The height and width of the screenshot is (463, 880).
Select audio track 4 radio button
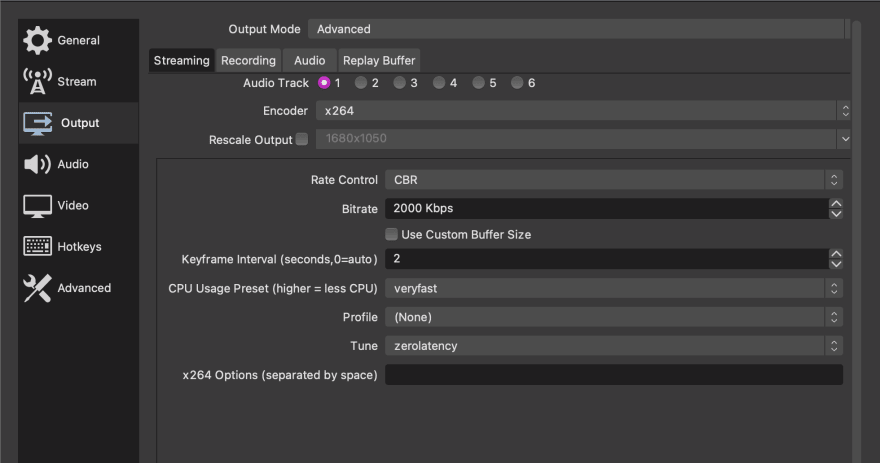(x=439, y=83)
